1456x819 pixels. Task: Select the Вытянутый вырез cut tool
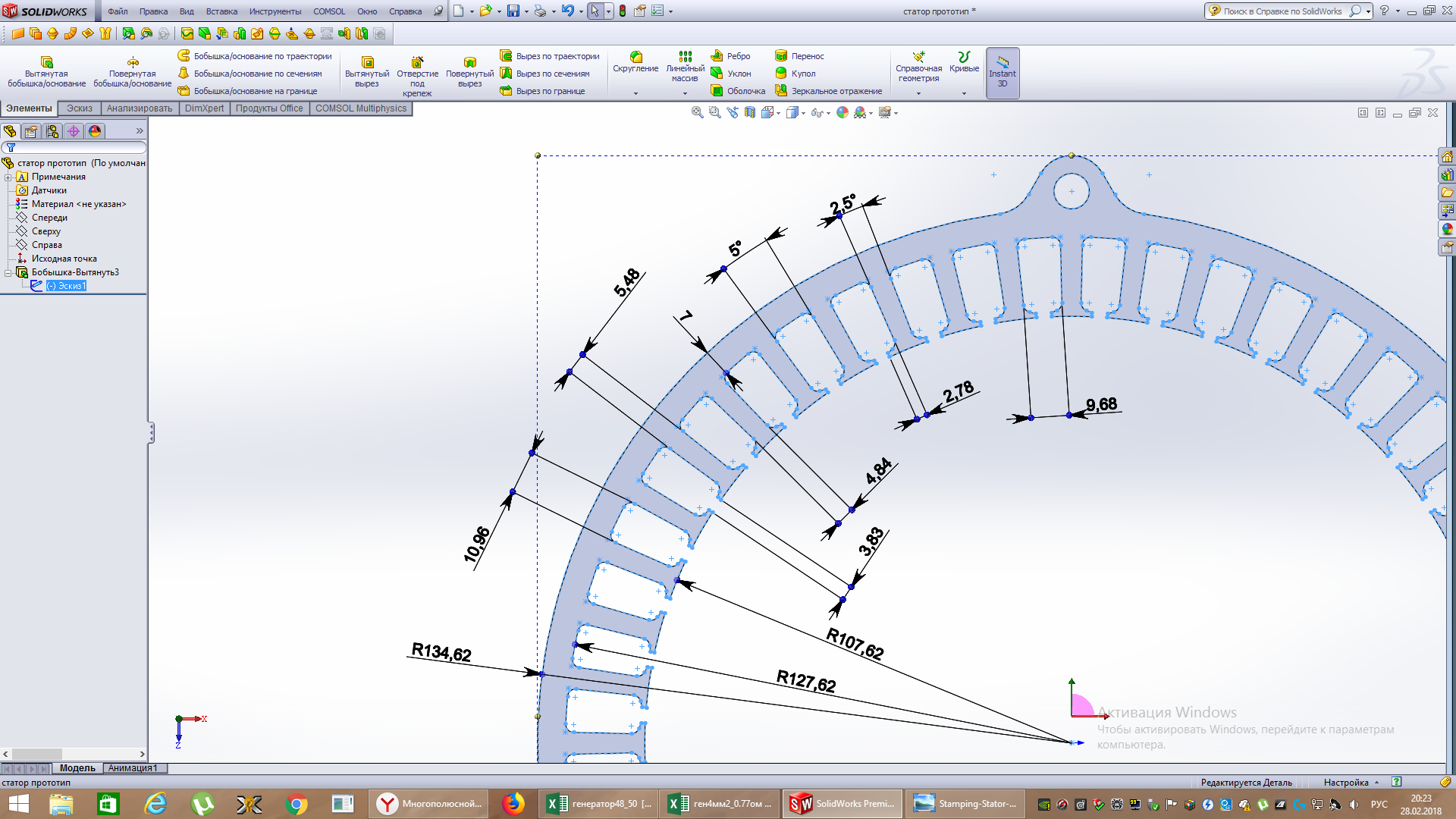[367, 72]
